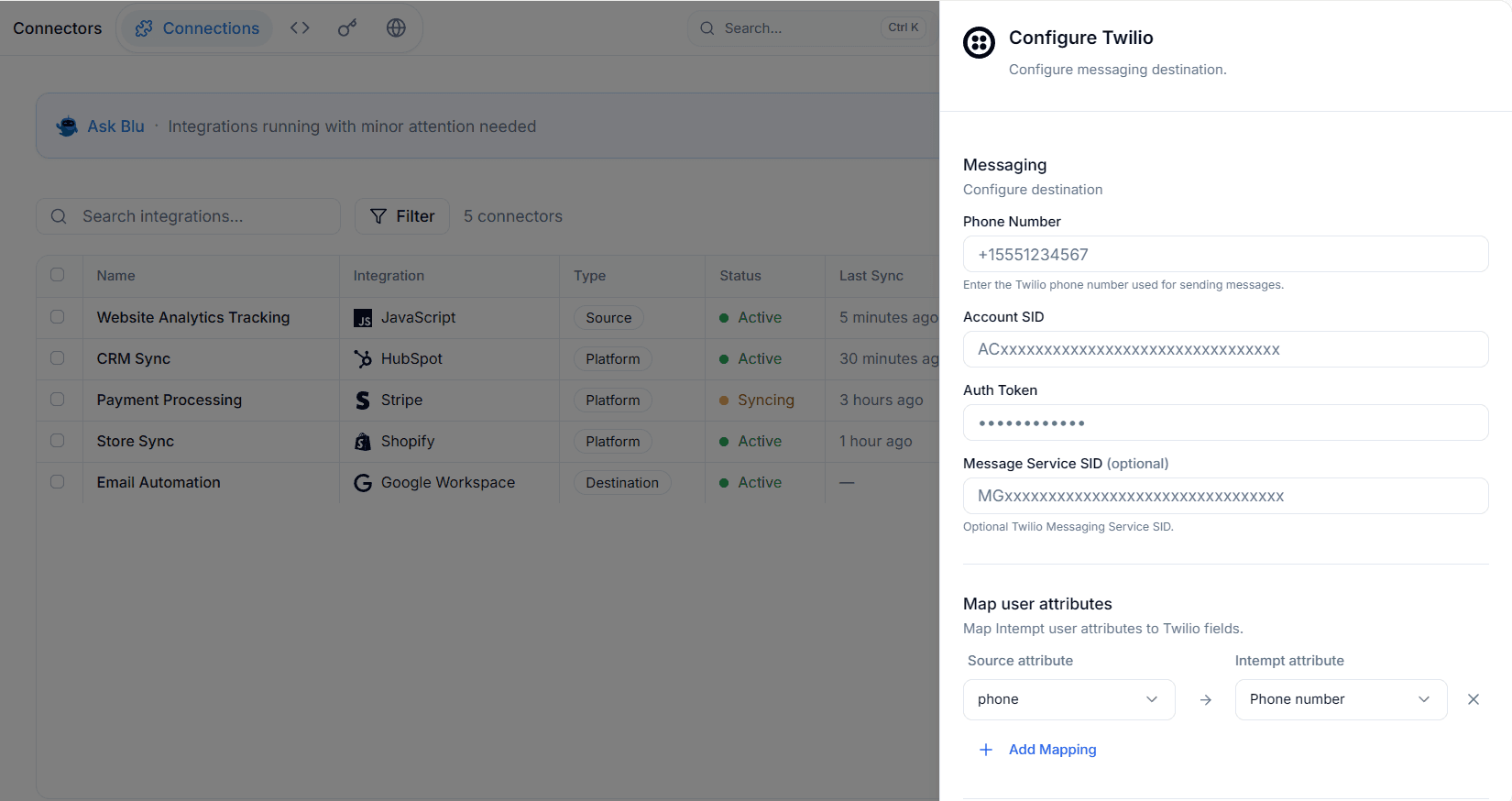Click the Message Service SID field
Viewport: 1512px width, 801px height.
(x=1225, y=496)
